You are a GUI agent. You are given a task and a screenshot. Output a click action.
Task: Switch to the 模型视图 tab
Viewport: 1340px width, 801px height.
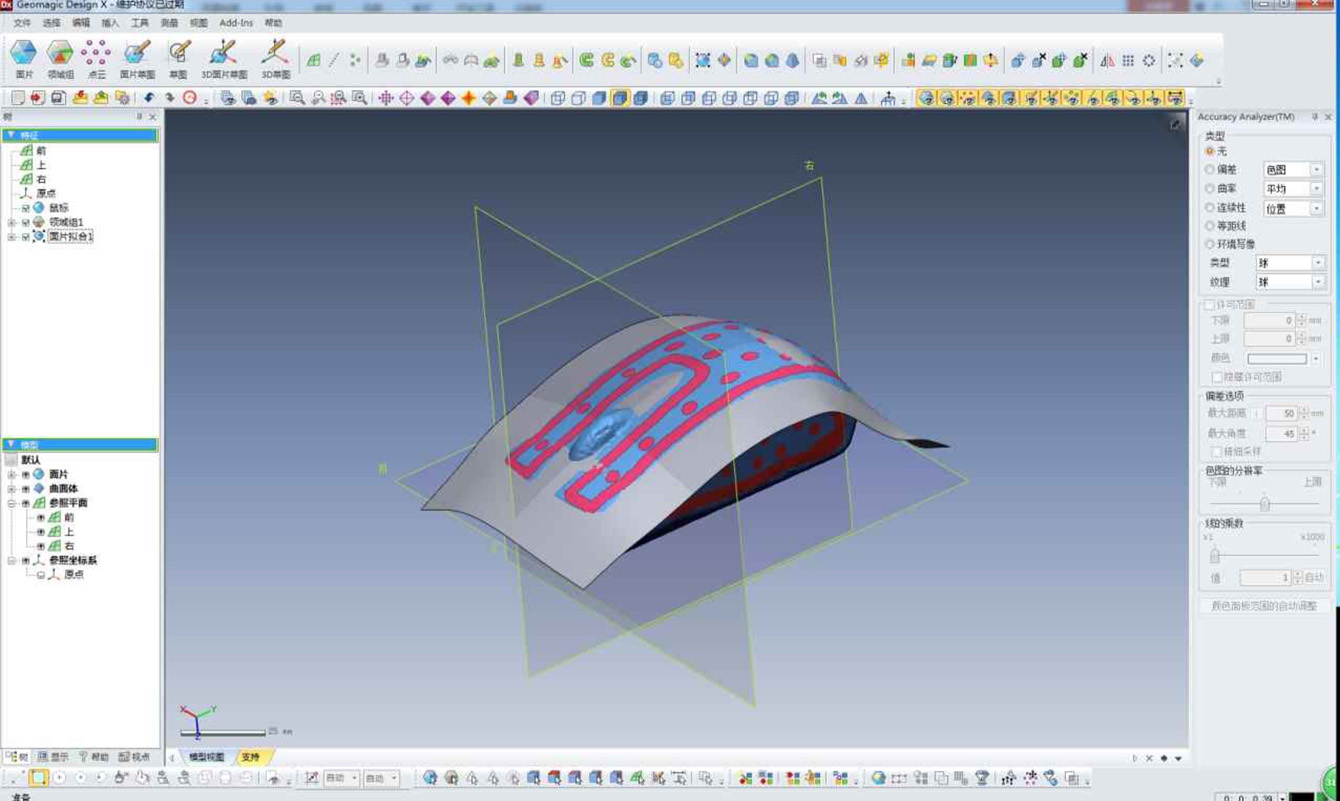click(207, 757)
